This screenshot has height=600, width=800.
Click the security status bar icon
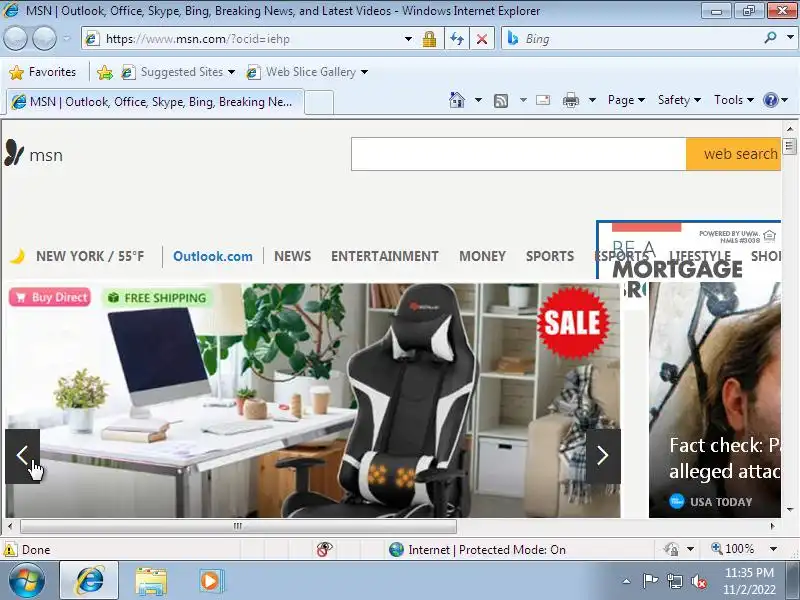(671, 549)
